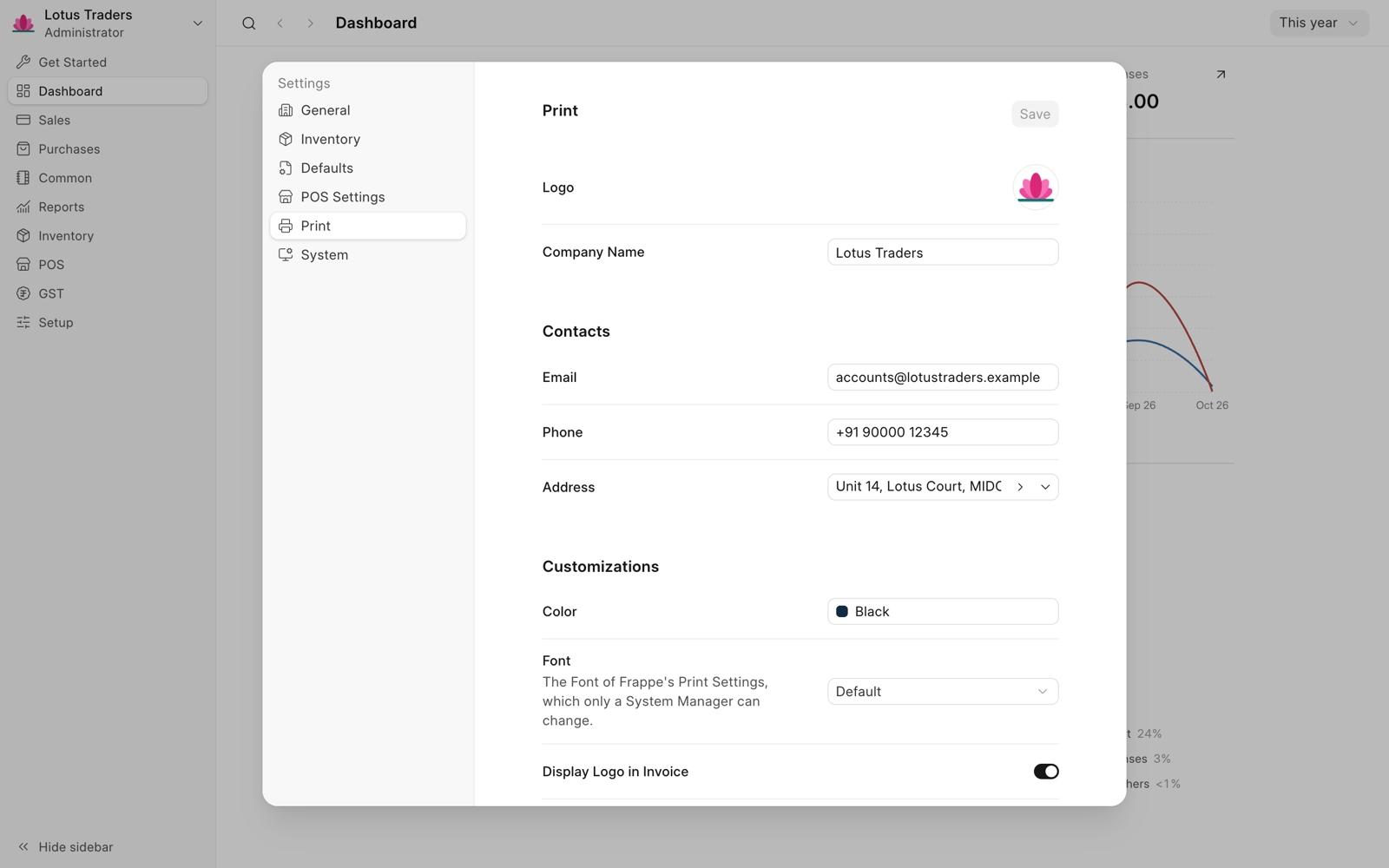Open System settings tab
Viewport: 1389px width, 868px height.
[x=368, y=255]
